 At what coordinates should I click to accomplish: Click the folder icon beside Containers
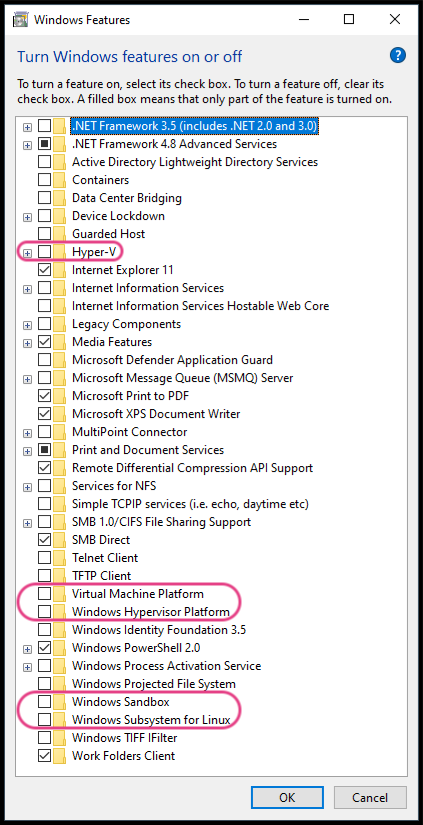pyautogui.click(x=60, y=180)
